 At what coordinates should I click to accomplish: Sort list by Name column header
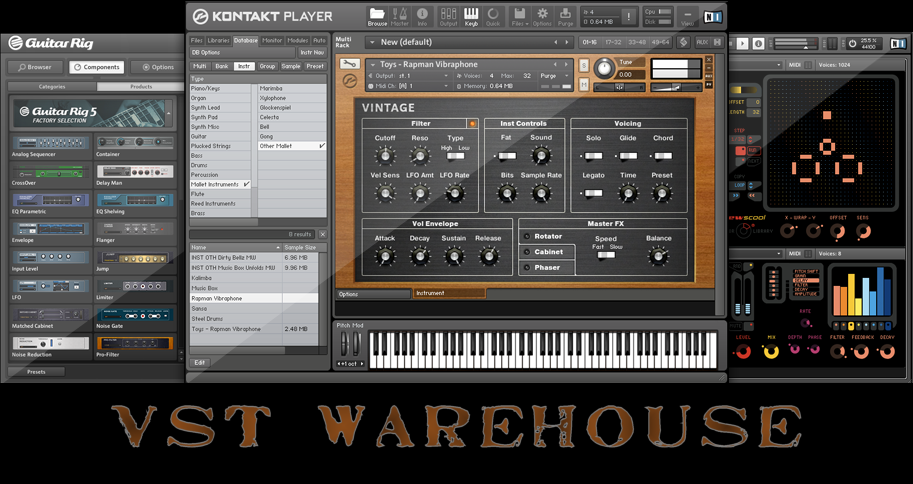pos(235,248)
